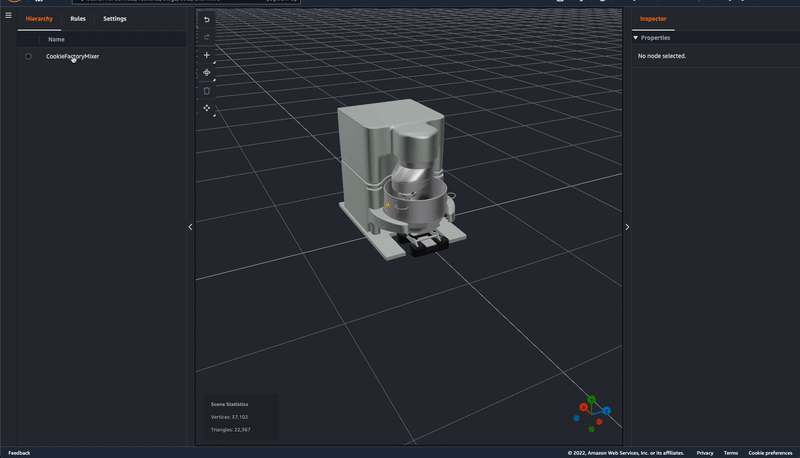Click the Triangles: 22,367 statistic
Screen dimensions: 800x458
[x=231, y=429]
